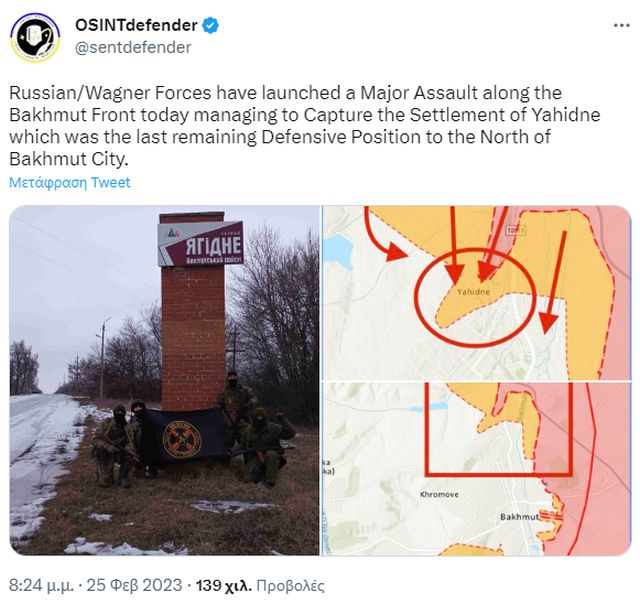Open the bottom Bakhmut map image
Image resolution: width=640 pixels, height=604 pixels.
[x=477, y=469]
